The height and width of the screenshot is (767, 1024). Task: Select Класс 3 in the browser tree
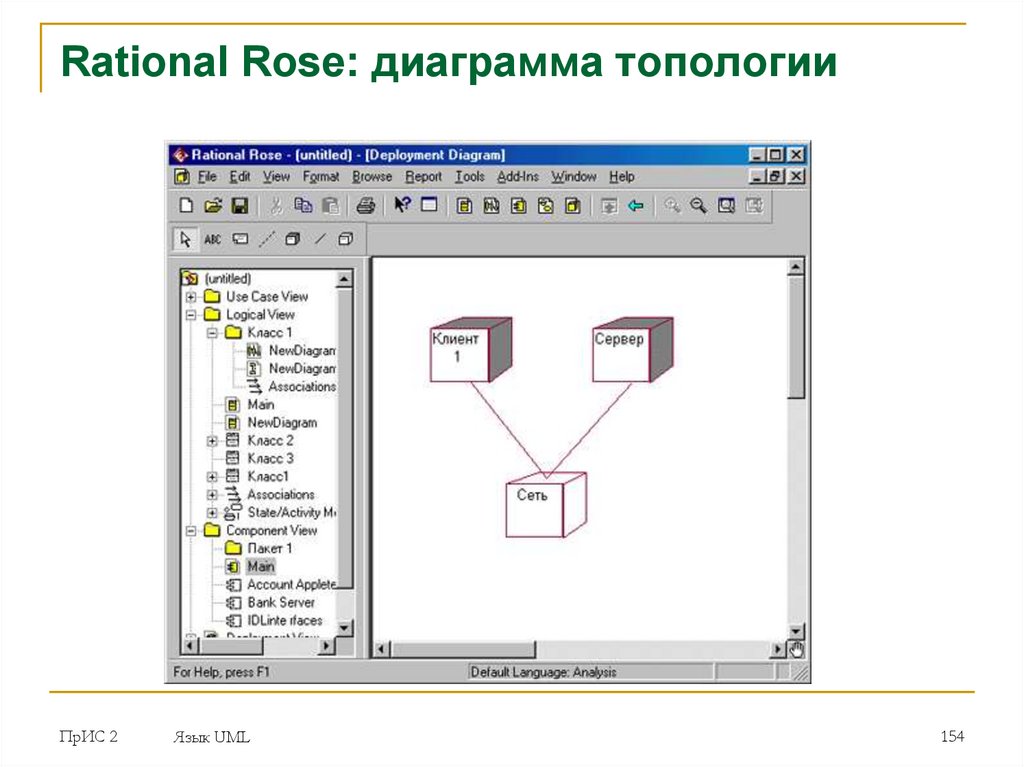coord(270,459)
